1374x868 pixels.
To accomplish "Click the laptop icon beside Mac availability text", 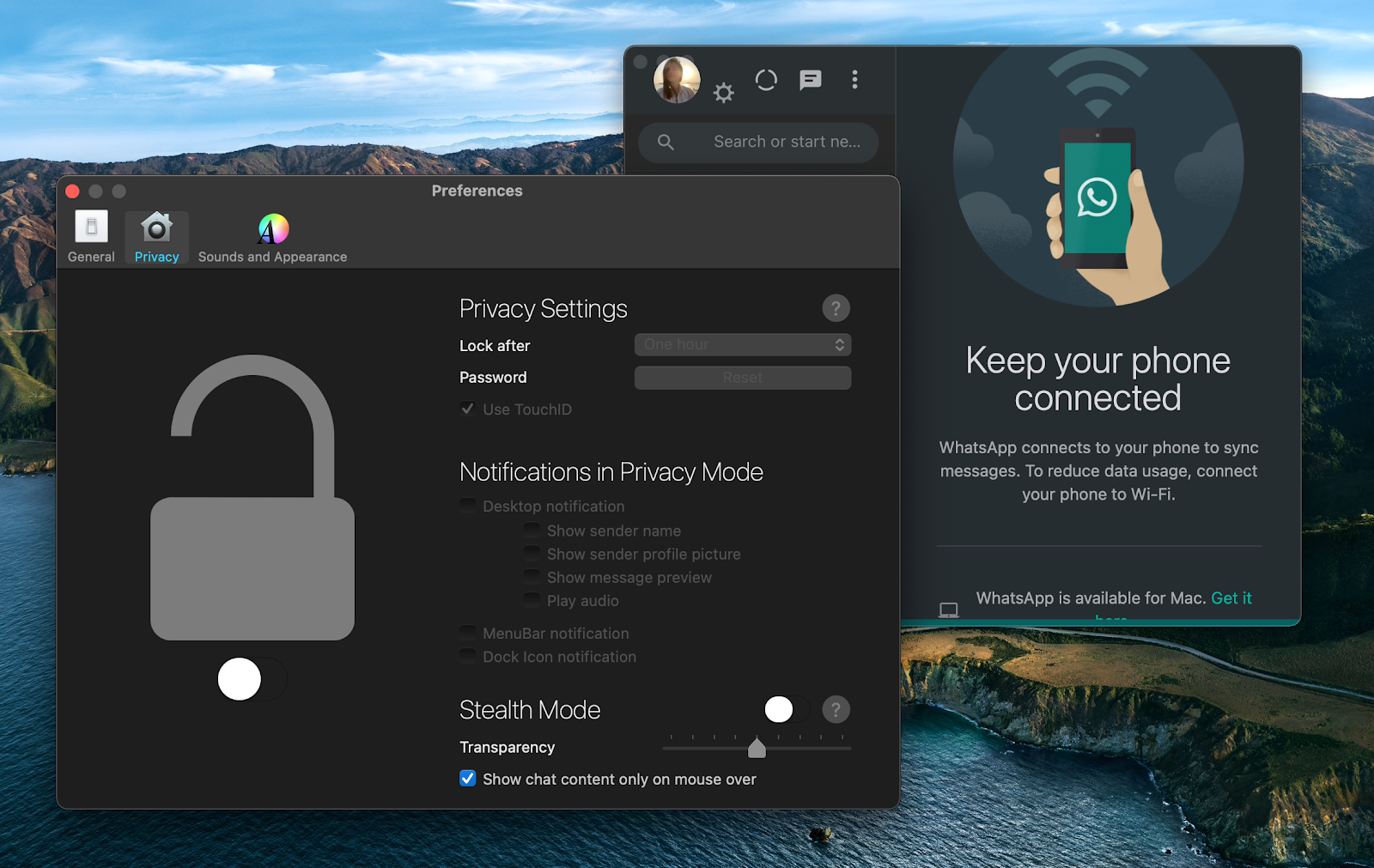I will (948, 610).
